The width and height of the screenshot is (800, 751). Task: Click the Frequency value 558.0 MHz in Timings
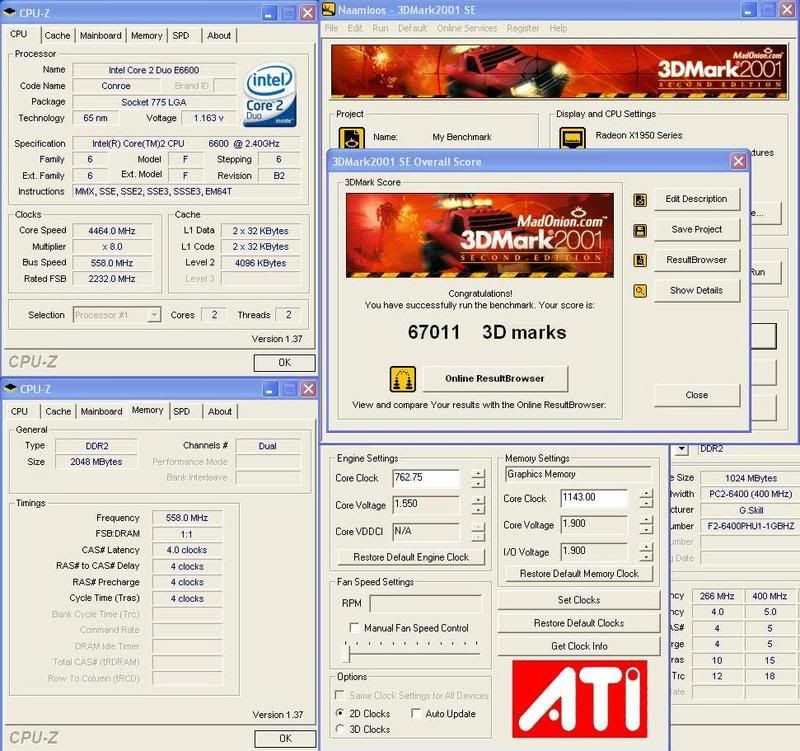(x=187, y=518)
